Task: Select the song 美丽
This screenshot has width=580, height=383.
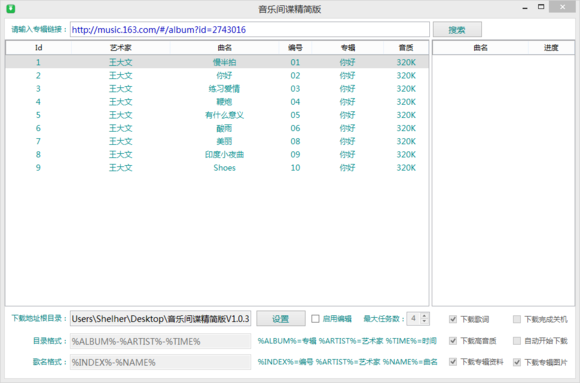Action: (x=224, y=141)
